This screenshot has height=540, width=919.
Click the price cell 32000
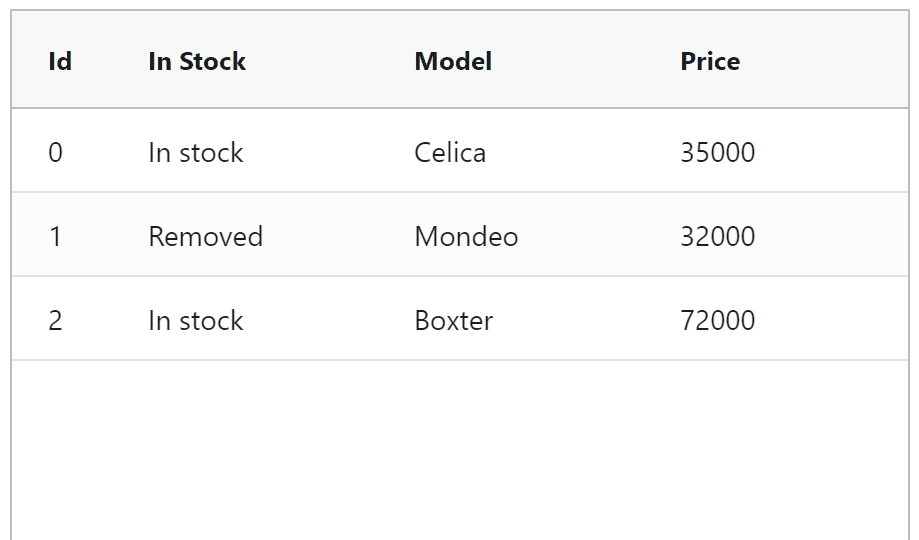[x=717, y=236]
